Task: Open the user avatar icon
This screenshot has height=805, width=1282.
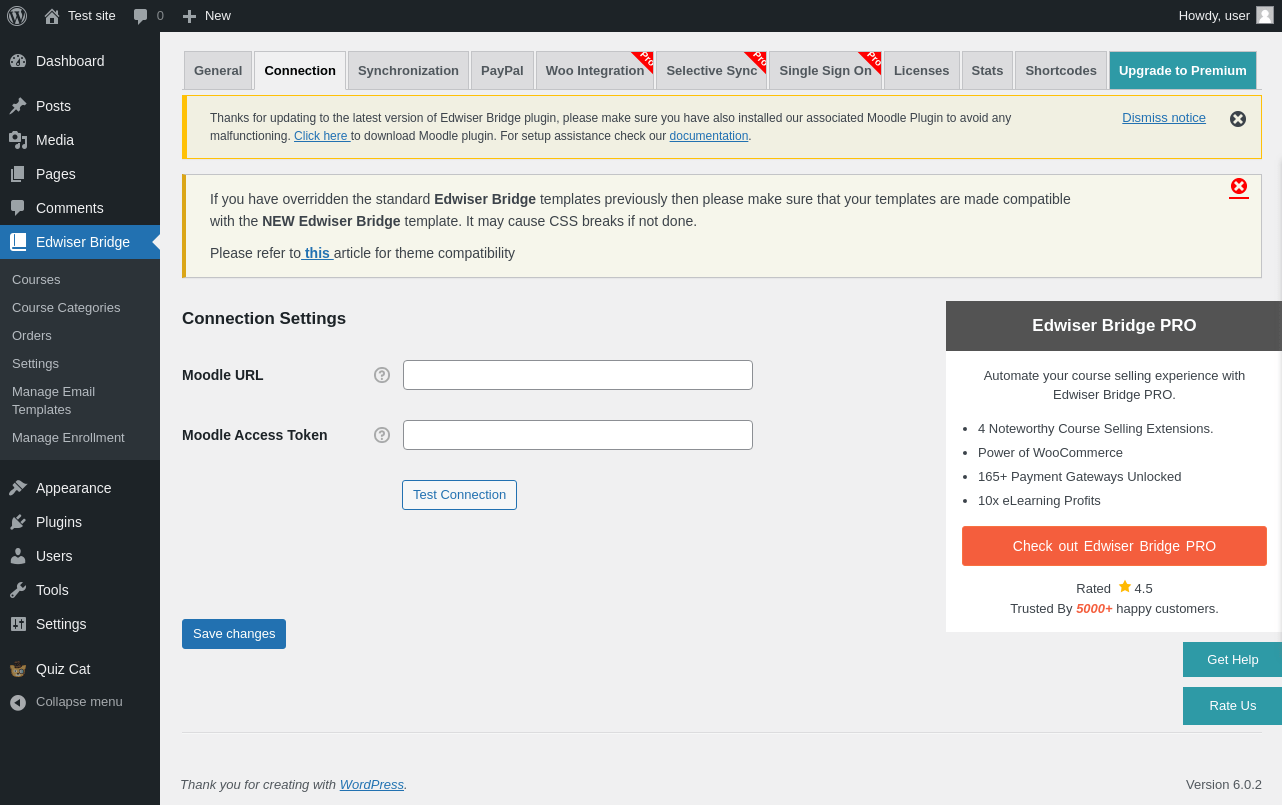Action: point(1265,15)
